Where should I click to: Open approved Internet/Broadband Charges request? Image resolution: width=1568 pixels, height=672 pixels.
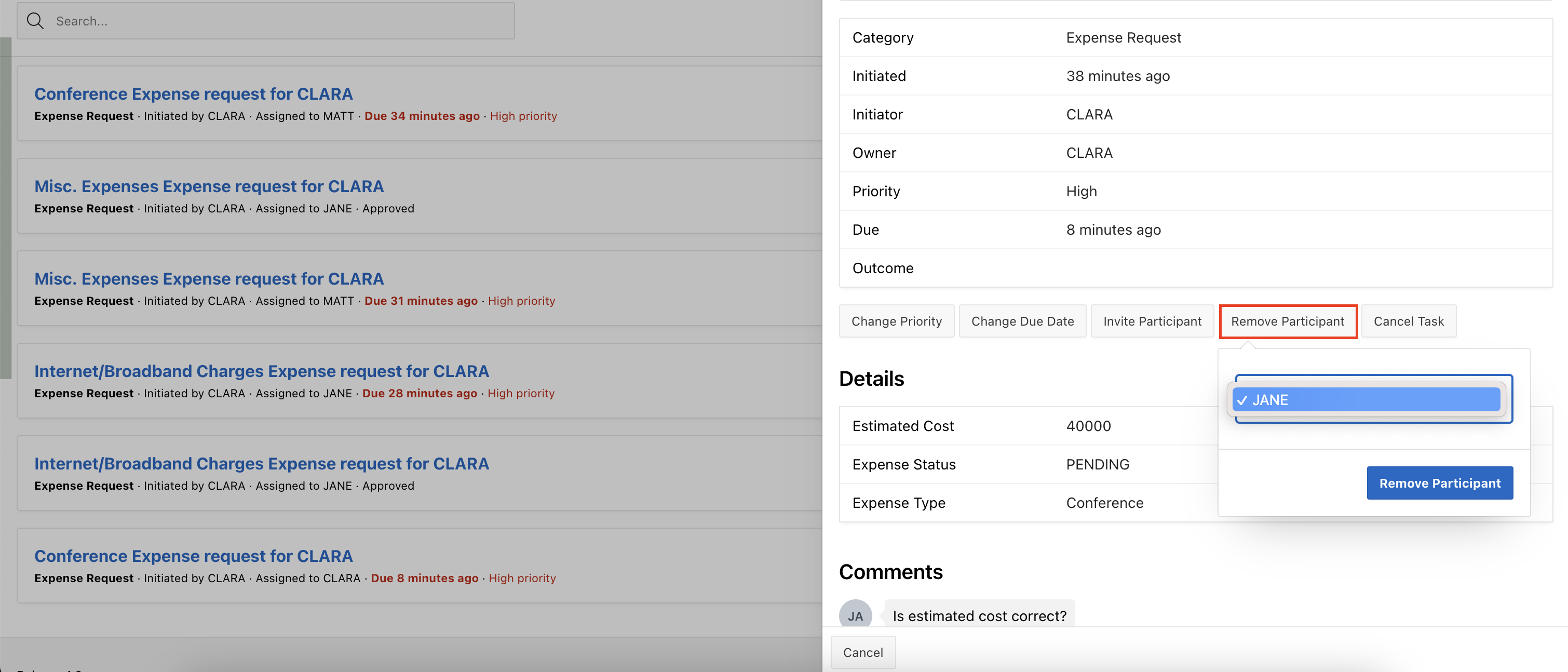pyautogui.click(x=261, y=464)
